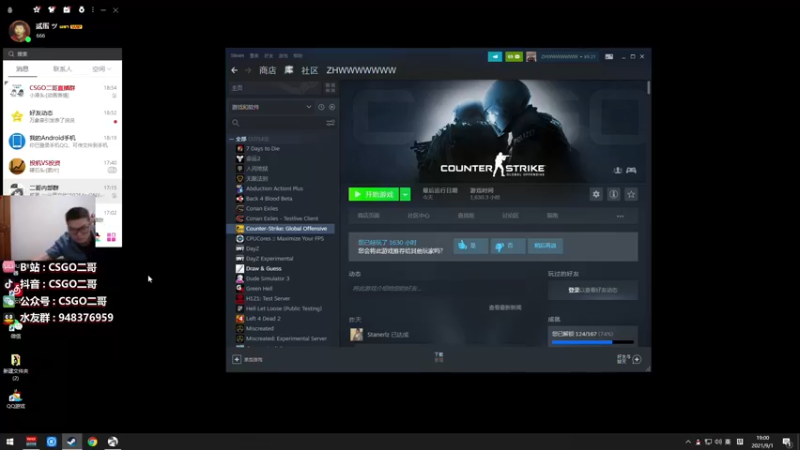The width and height of the screenshot is (800, 450).
Task: Click login to view friends activity button
Action: [593, 290]
